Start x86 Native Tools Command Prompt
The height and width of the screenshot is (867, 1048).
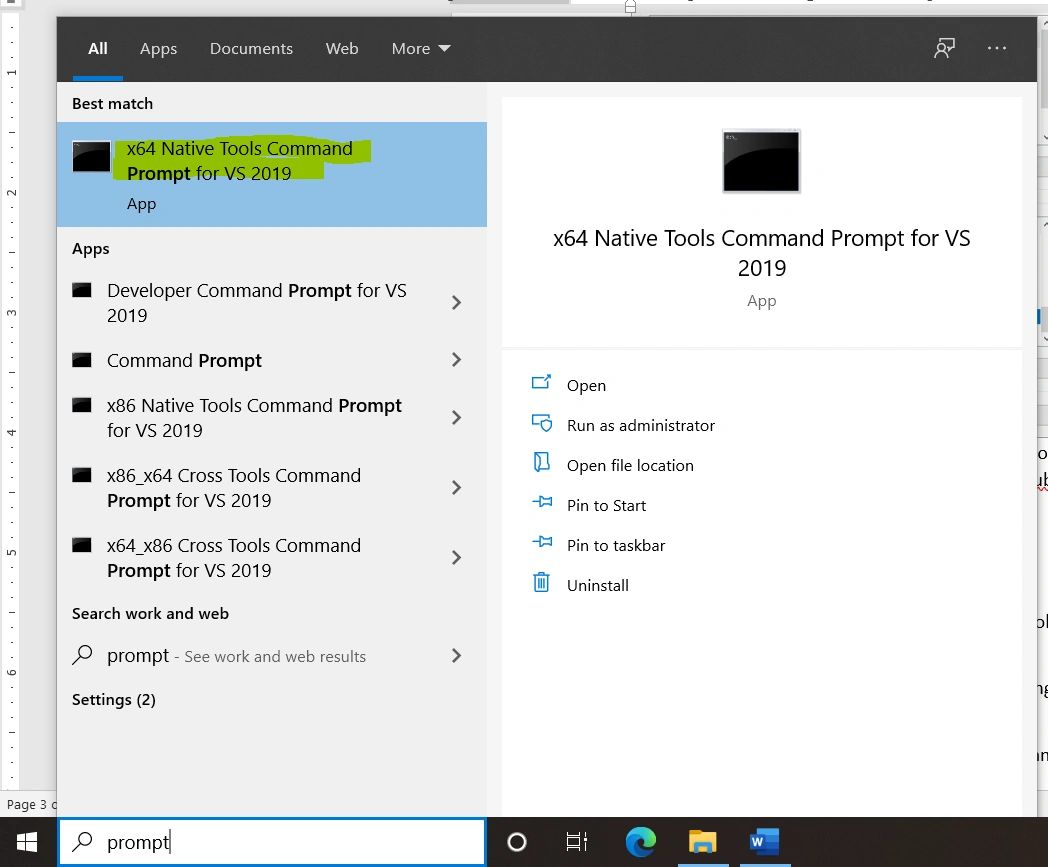point(254,417)
